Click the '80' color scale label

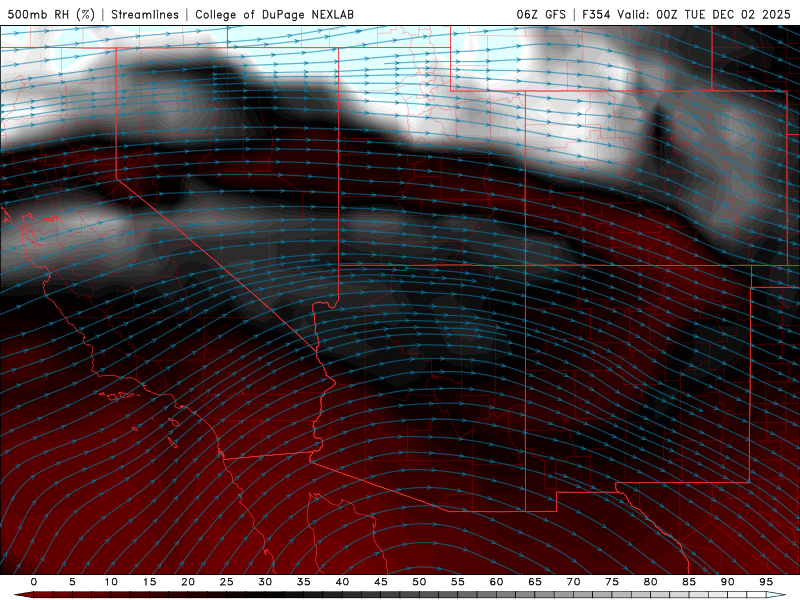click(x=650, y=582)
